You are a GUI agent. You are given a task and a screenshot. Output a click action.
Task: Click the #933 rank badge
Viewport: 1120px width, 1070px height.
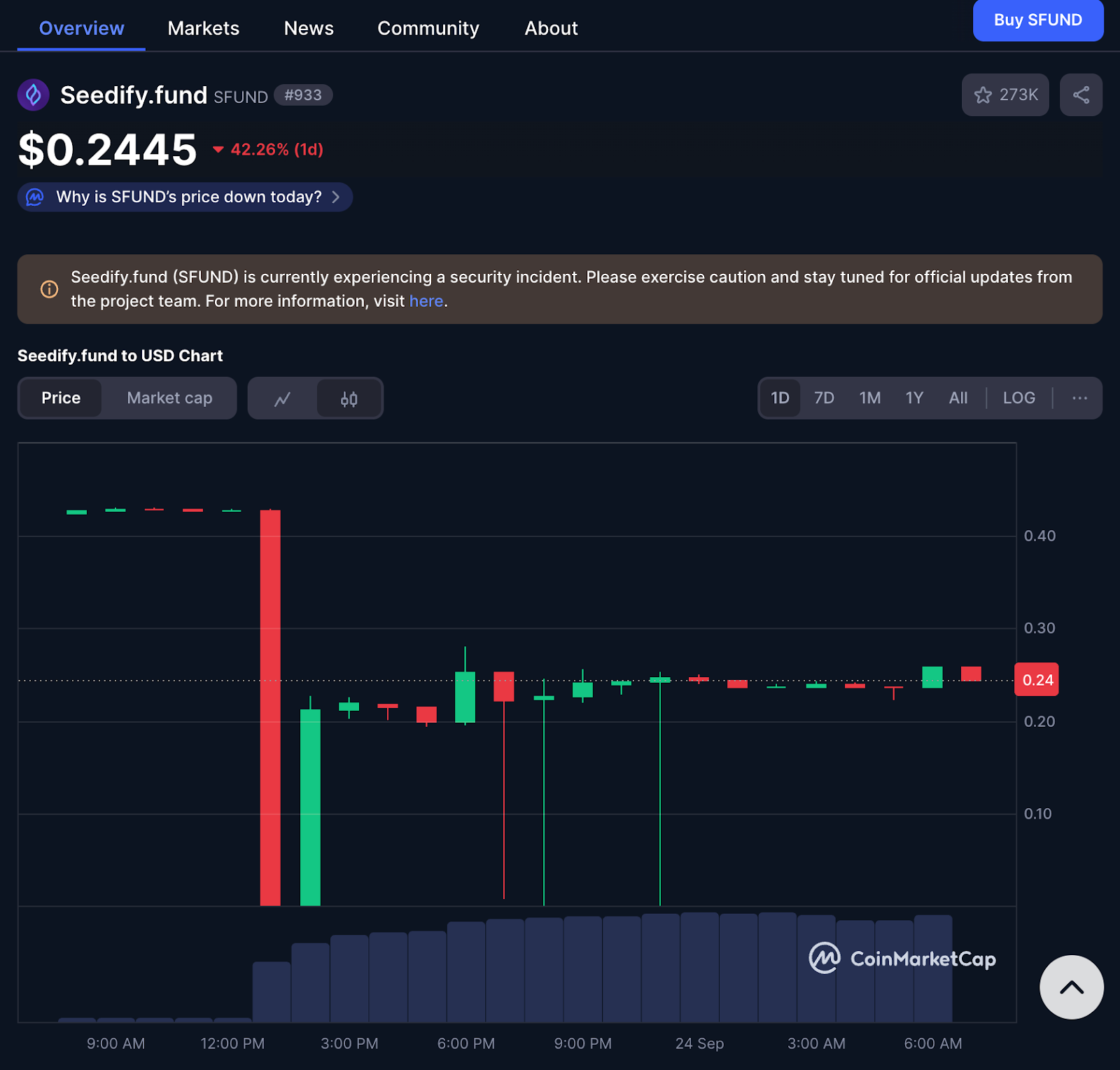click(303, 95)
